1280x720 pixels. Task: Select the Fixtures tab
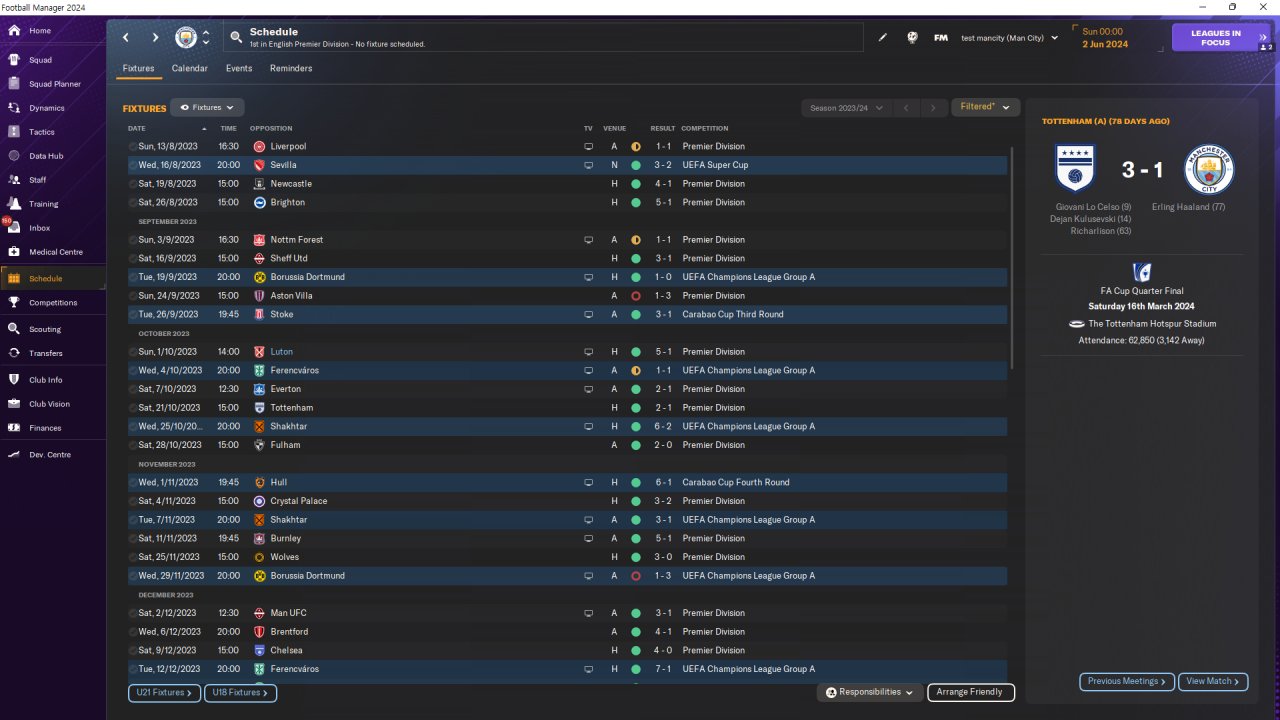138,69
